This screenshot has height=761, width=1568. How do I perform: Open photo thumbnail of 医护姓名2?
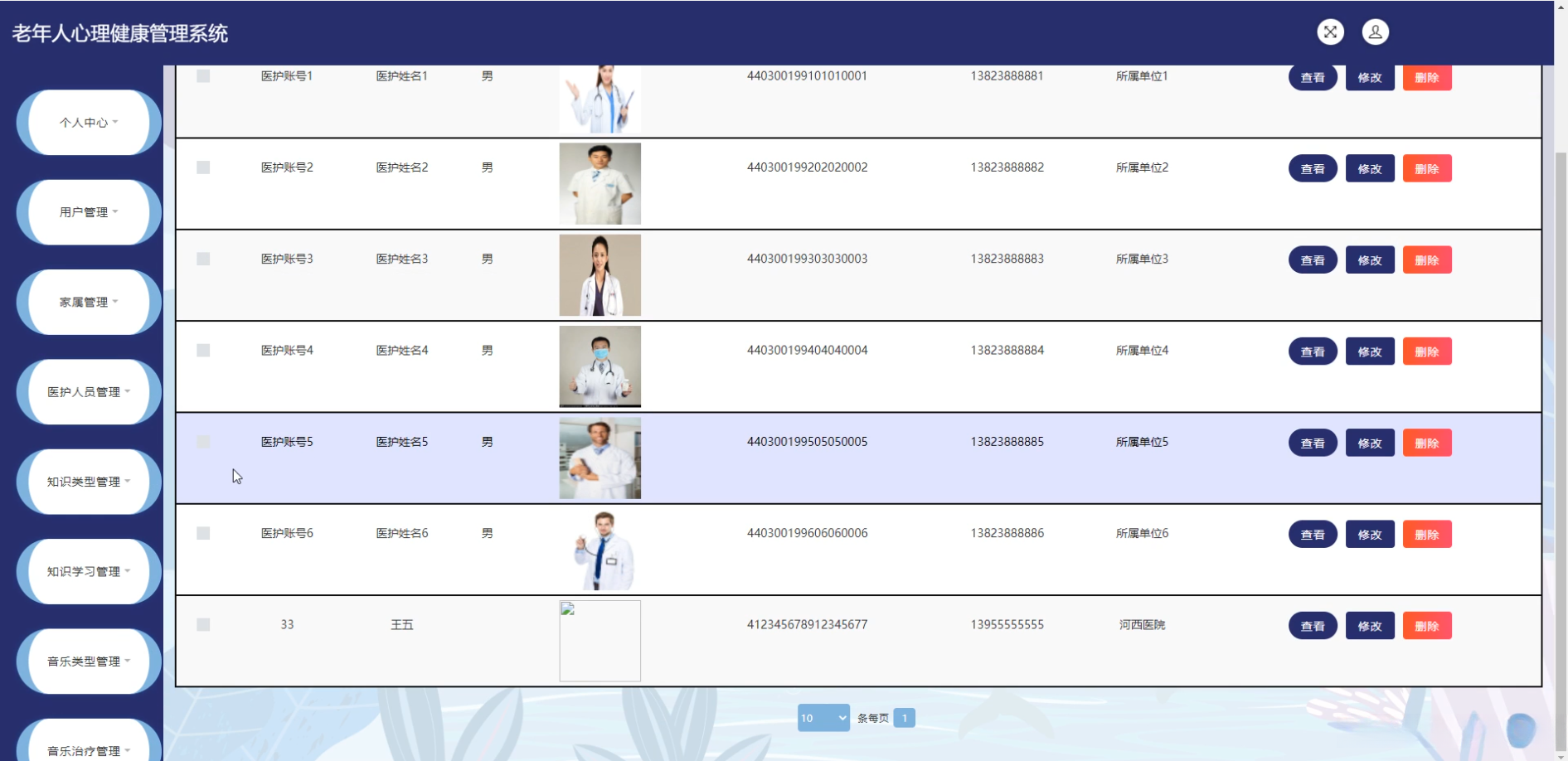click(x=600, y=184)
